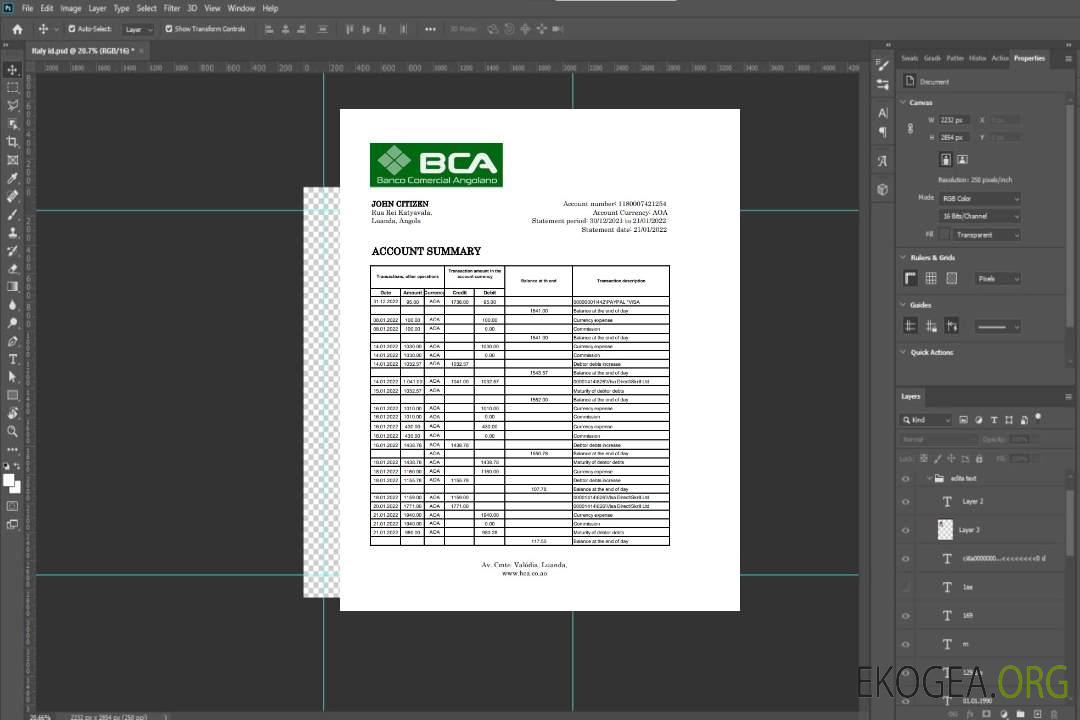Hide the '169' text layer
The height and width of the screenshot is (720, 1080).
point(906,616)
